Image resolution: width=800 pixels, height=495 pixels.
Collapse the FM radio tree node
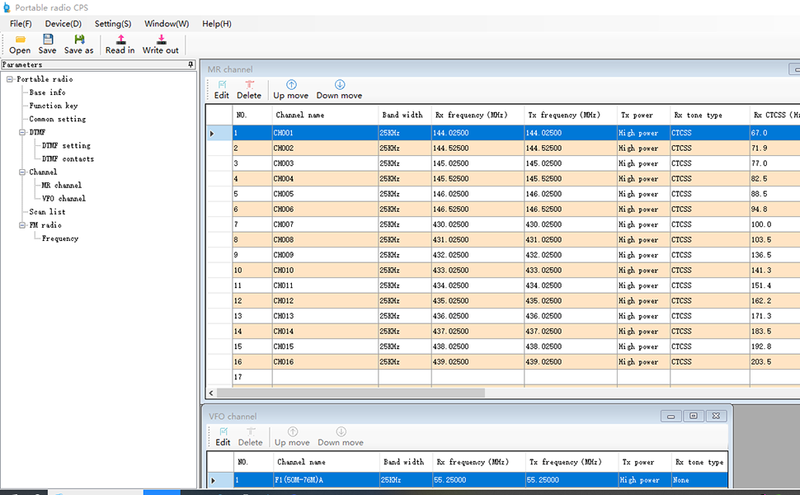22,225
